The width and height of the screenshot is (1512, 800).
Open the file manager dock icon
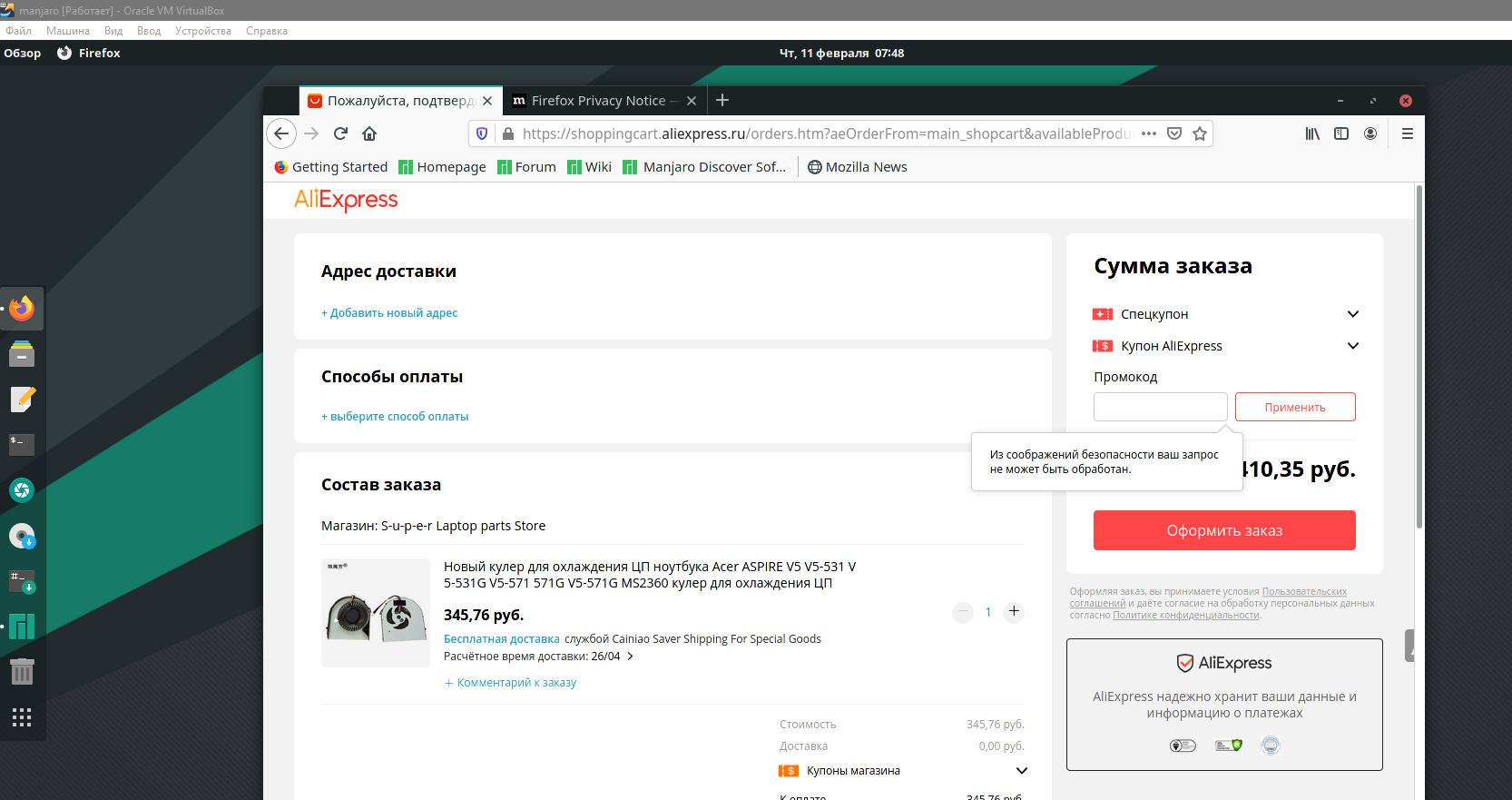pos(22,354)
